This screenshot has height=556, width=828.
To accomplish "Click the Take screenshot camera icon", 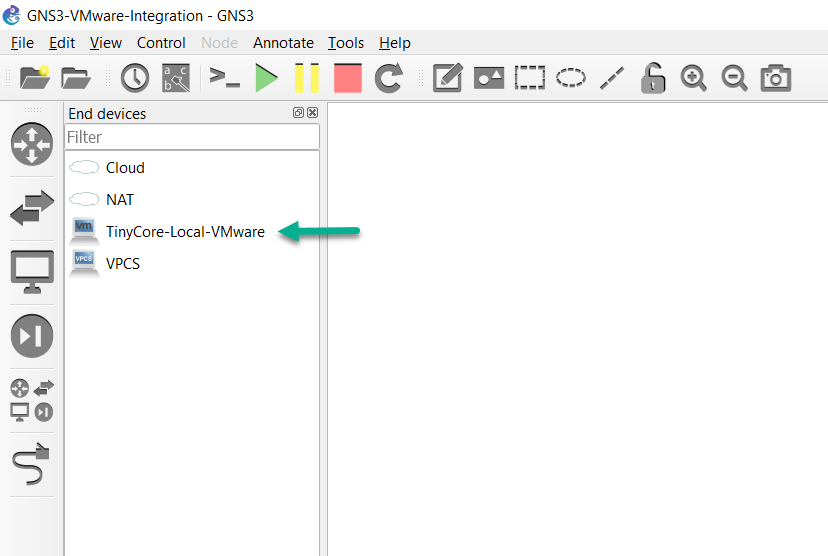I will [776, 78].
